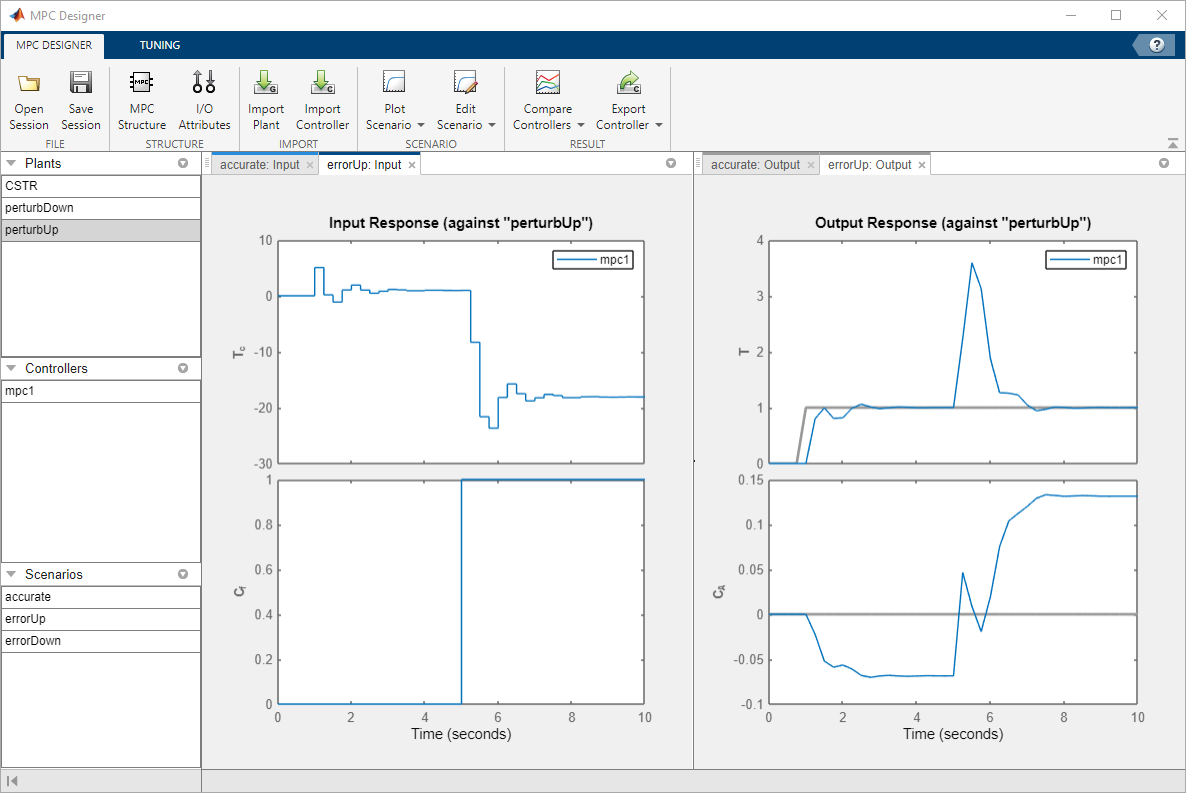Image resolution: width=1186 pixels, height=793 pixels.
Task: Click the Import Plant icon
Action: 266,82
